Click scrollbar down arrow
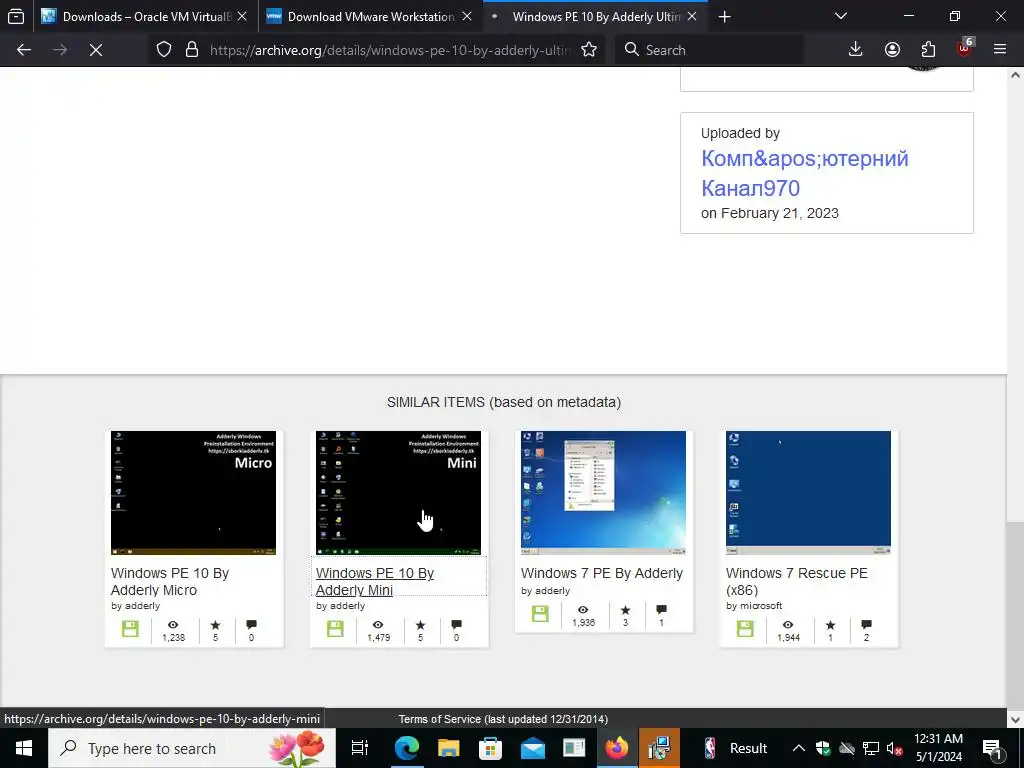This screenshot has width=1024, height=768. pos(1015,720)
